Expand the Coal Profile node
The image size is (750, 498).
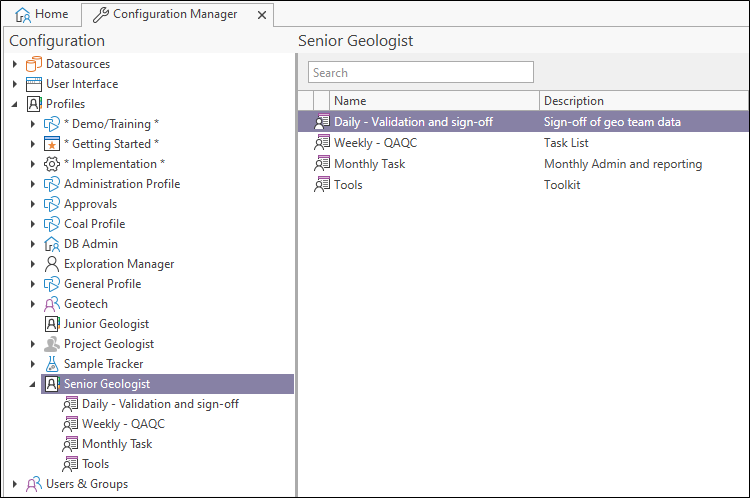(x=33, y=224)
